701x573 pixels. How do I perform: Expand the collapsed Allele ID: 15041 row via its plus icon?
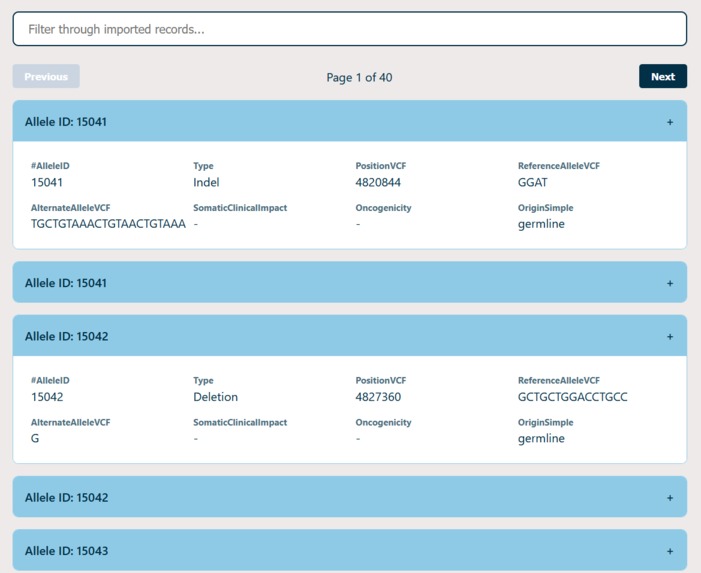(x=670, y=283)
